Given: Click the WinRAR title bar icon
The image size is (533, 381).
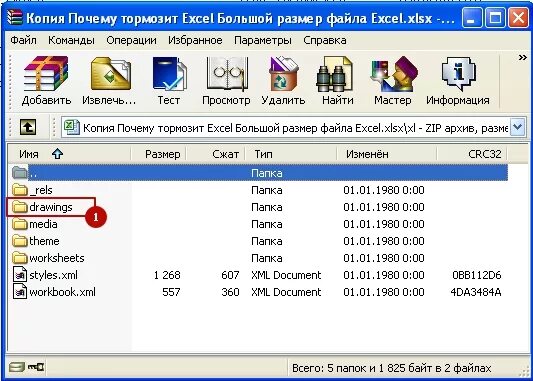Looking at the screenshot, I should (x=15, y=17).
